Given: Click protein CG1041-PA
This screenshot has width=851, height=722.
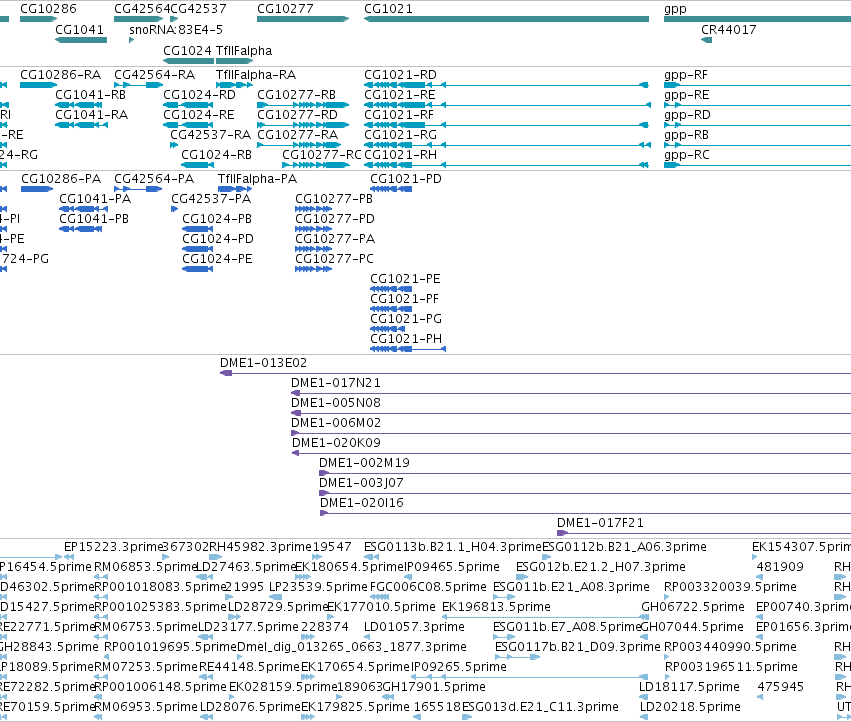Looking at the screenshot, I should click(x=95, y=199).
